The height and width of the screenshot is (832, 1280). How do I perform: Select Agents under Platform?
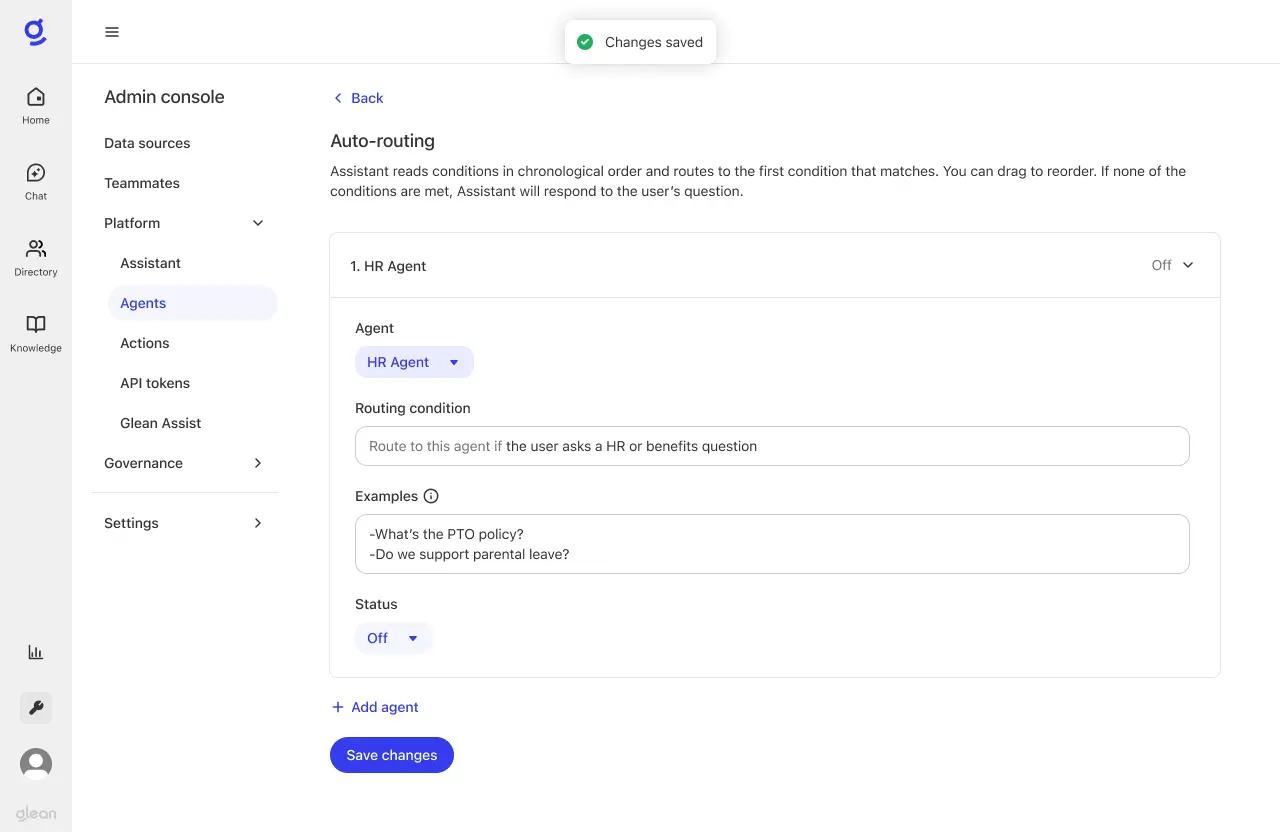click(192, 303)
